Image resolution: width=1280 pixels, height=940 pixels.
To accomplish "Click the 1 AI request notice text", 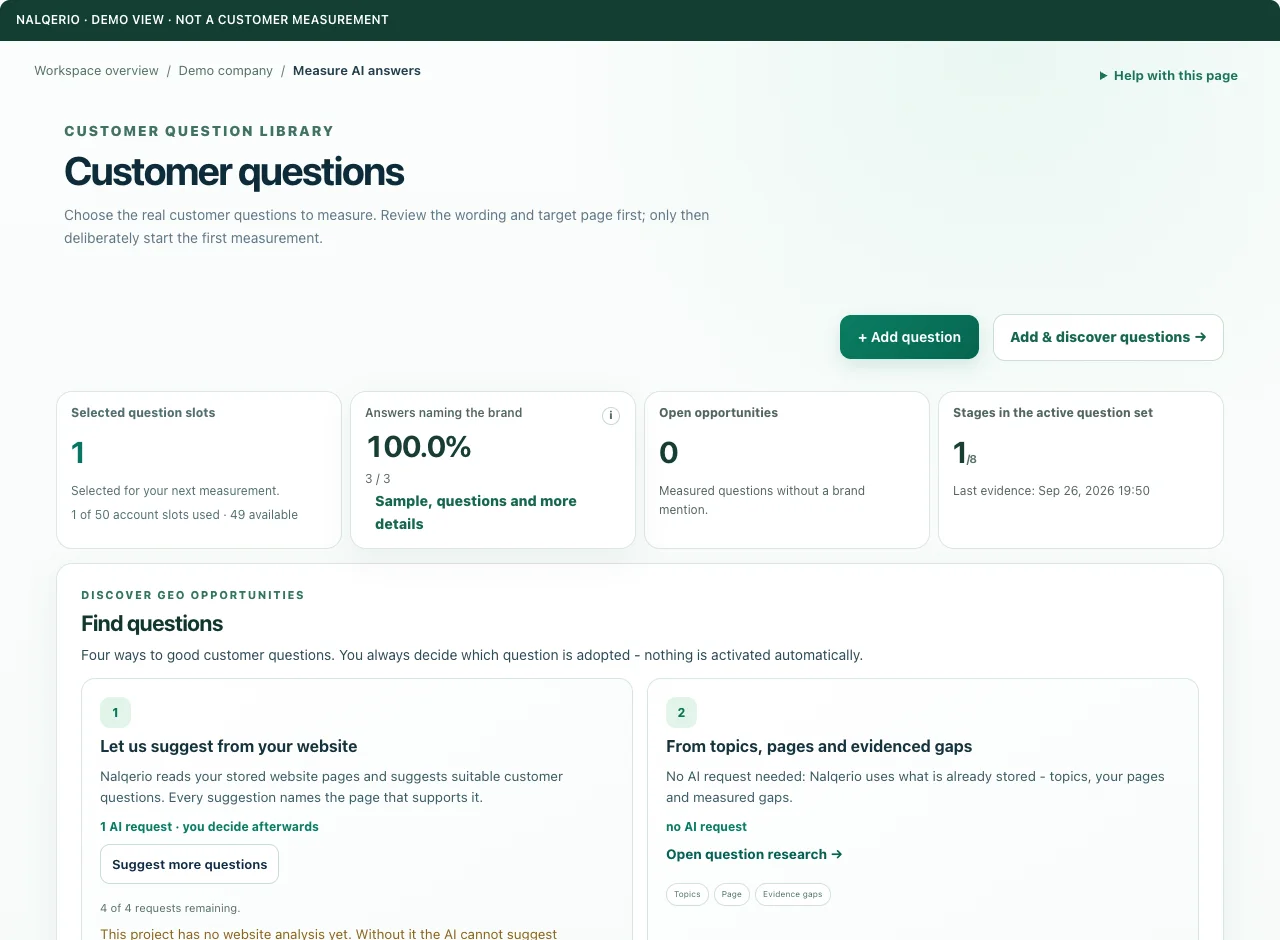I will pyautogui.click(x=209, y=827).
